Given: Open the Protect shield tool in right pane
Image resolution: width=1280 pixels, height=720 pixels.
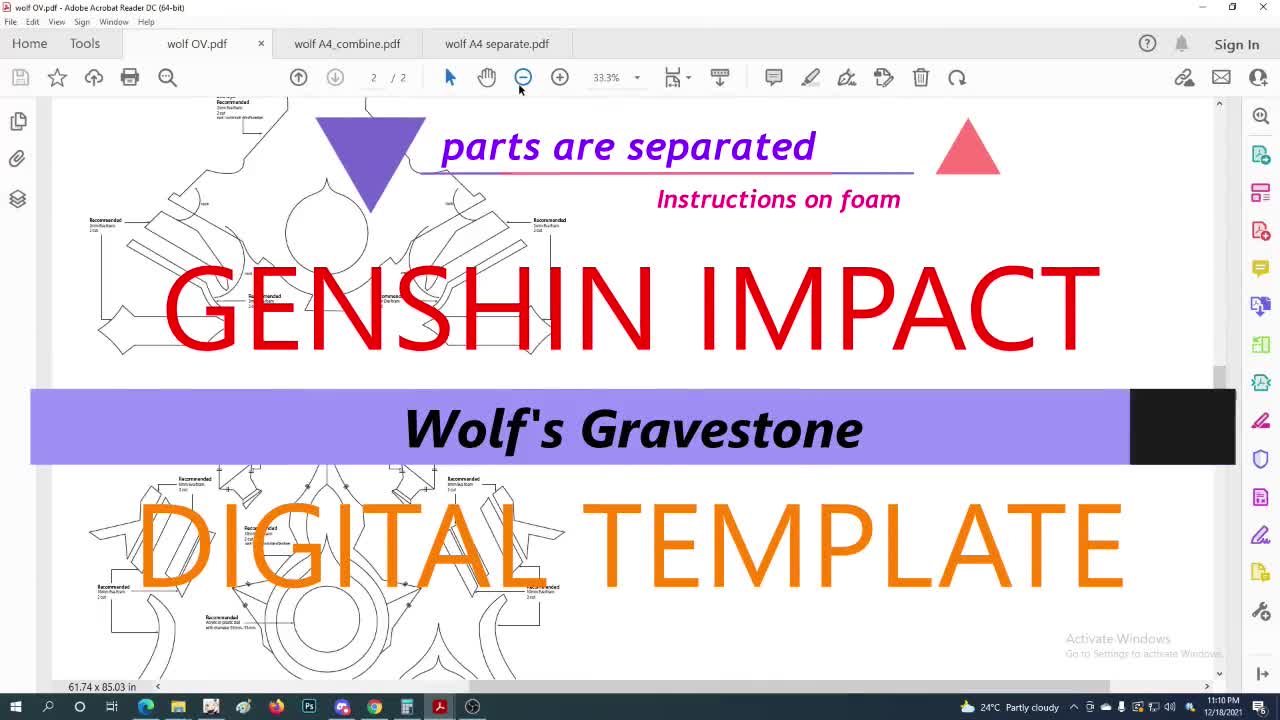Looking at the screenshot, I should [1261, 459].
